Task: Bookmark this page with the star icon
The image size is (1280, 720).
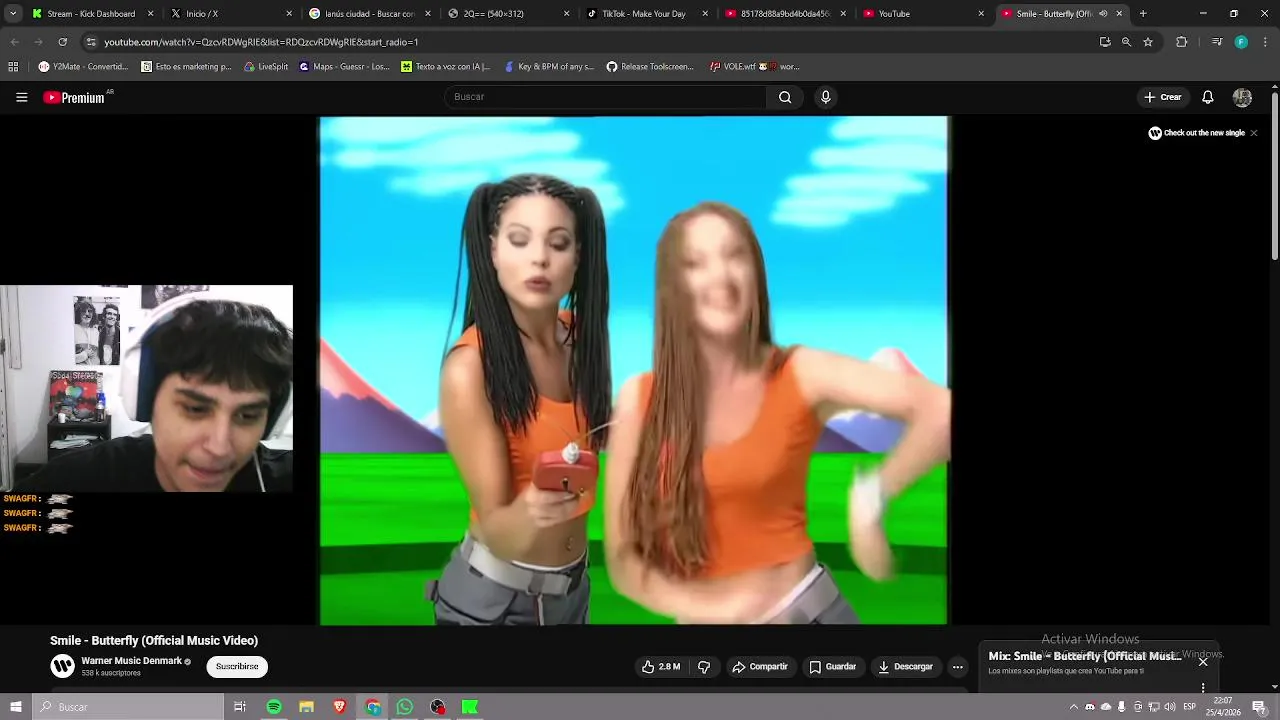Action: click(1148, 42)
